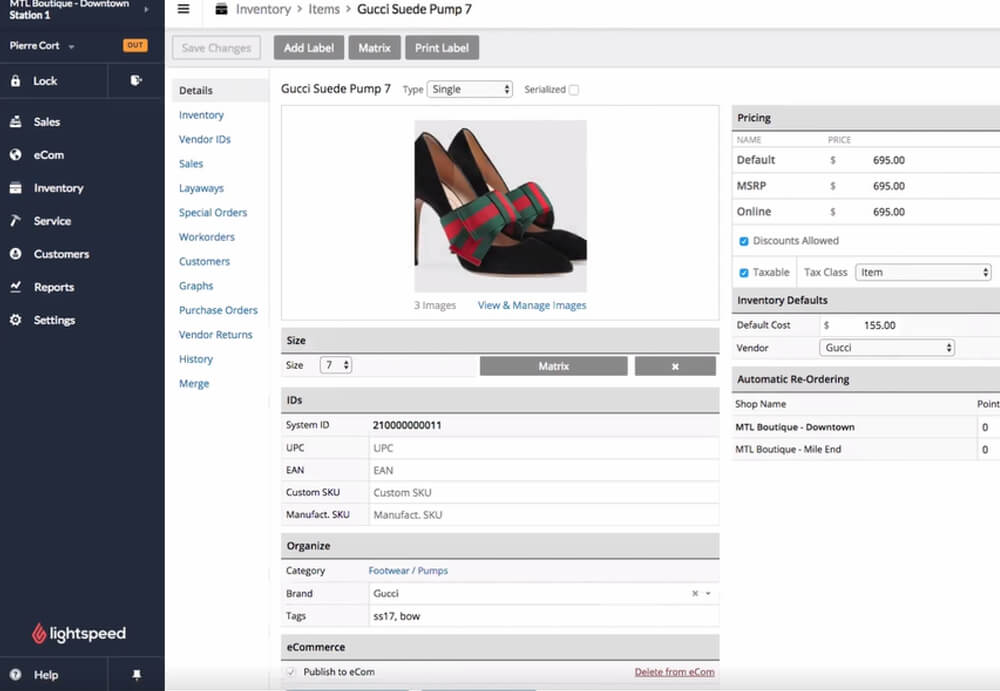Screen dimensions: 1000x691
Task: Uncheck Discounts Allowed
Action: point(744,241)
